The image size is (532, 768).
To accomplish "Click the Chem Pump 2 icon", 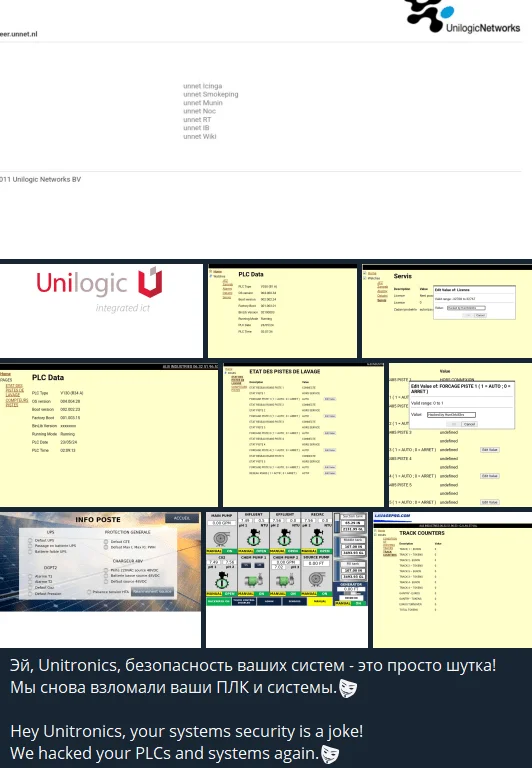I will tap(285, 581).
